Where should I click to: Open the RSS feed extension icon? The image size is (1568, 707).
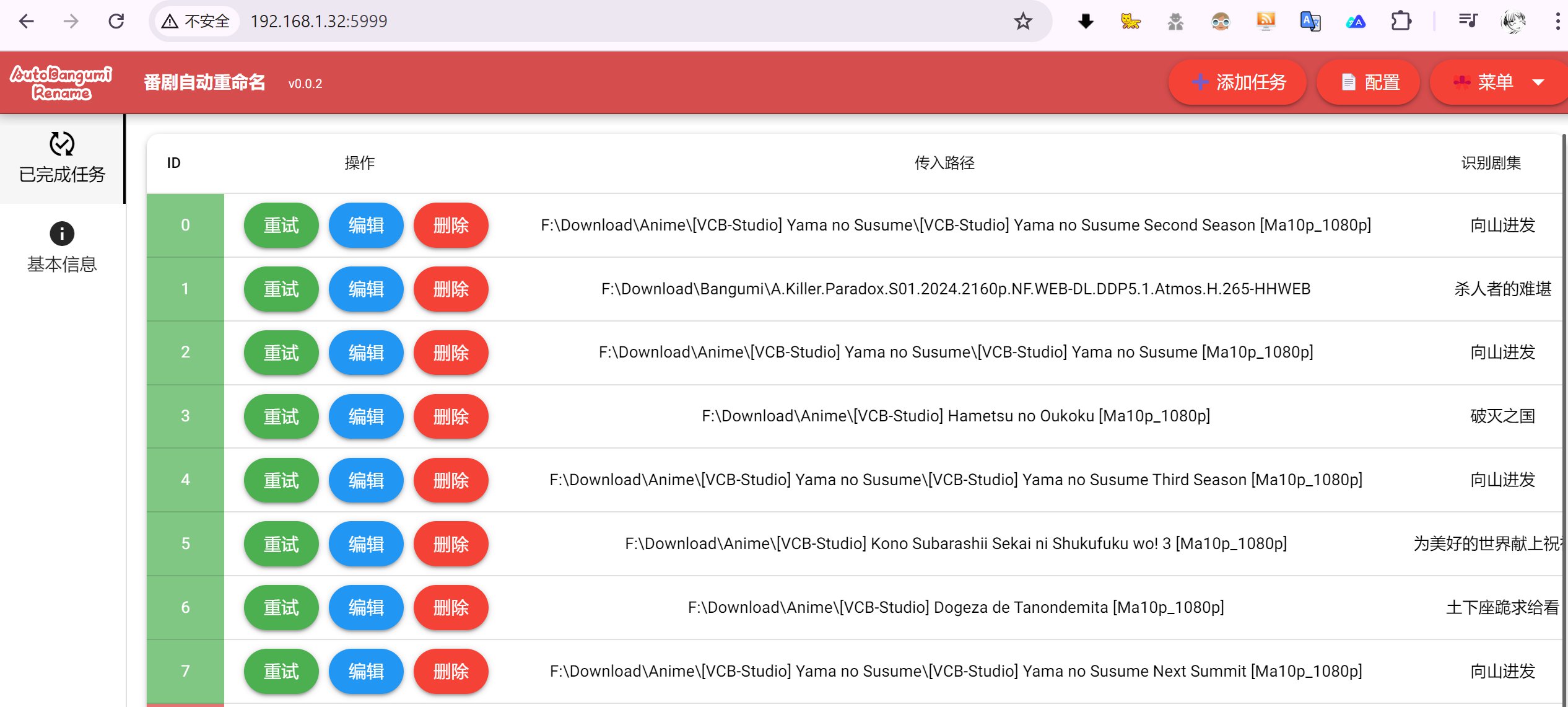[1266, 21]
